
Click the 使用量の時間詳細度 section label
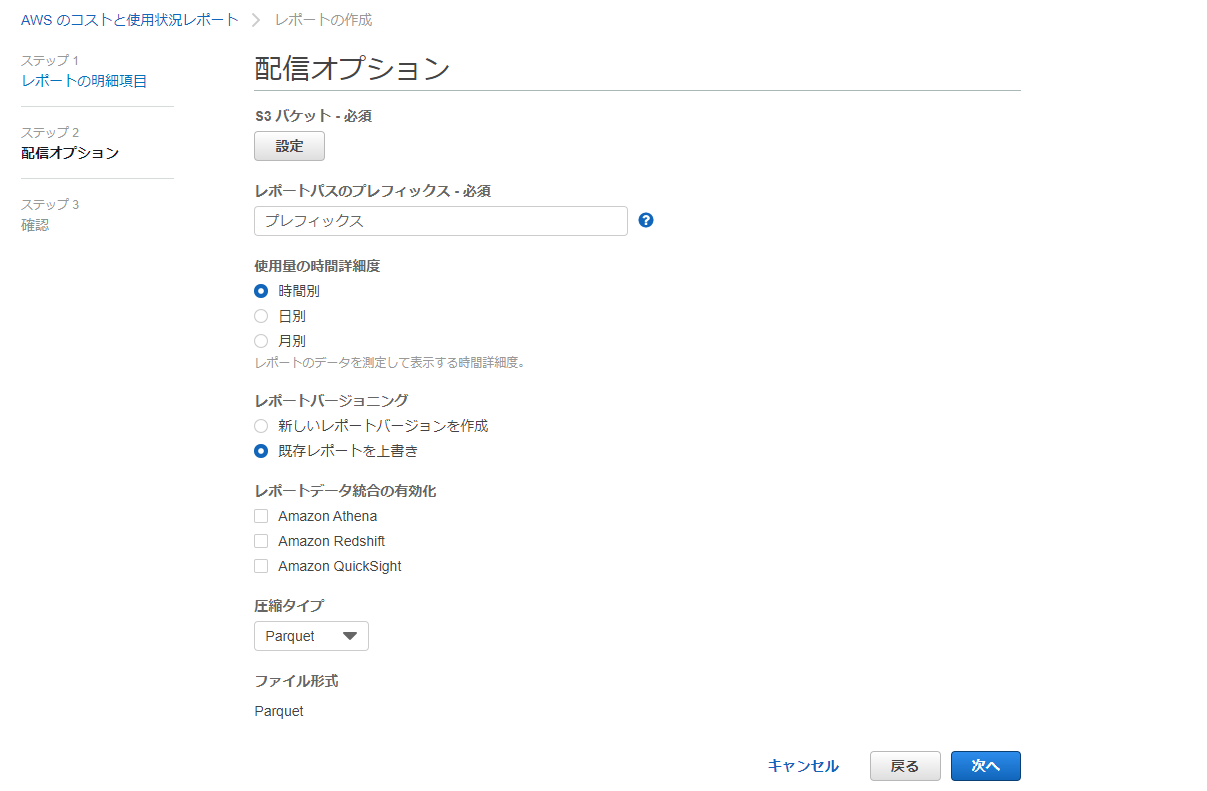click(x=317, y=266)
